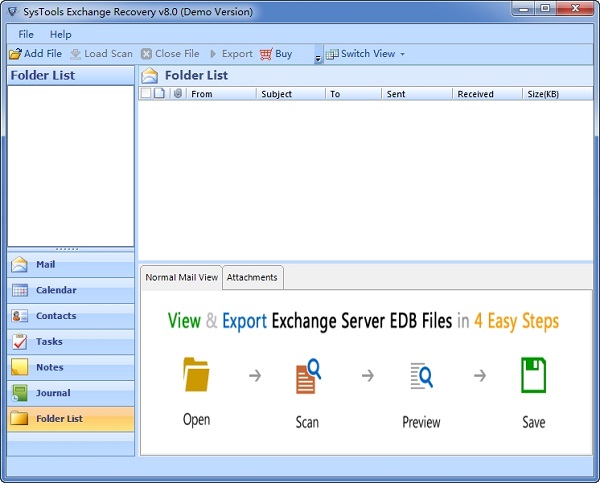Open the Mail section envelope icon
The image size is (600, 483).
[19, 264]
